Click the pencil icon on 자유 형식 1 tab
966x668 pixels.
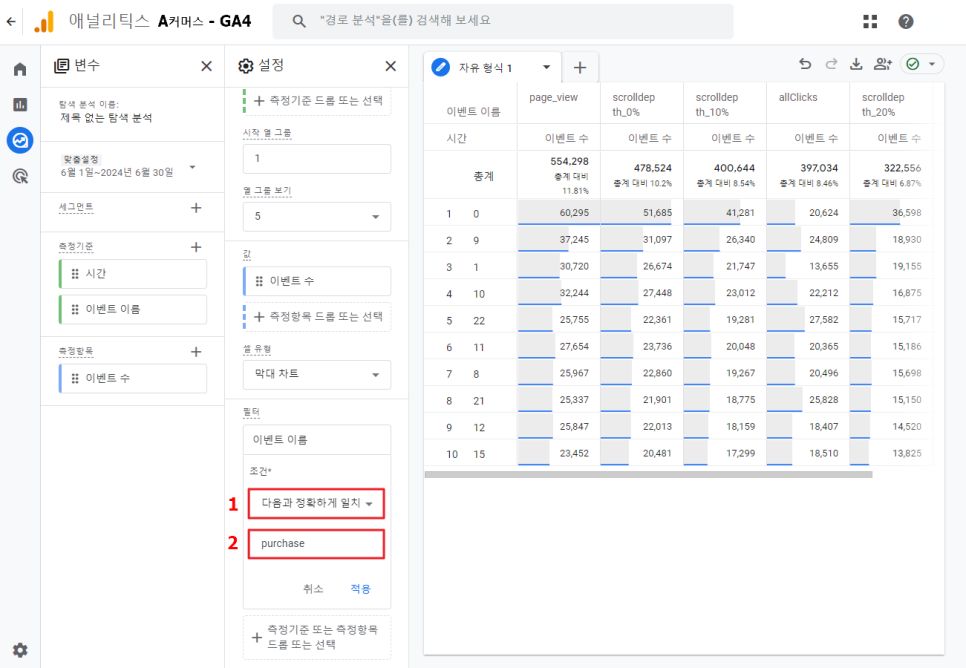pyautogui.click(x=440, y=67)
